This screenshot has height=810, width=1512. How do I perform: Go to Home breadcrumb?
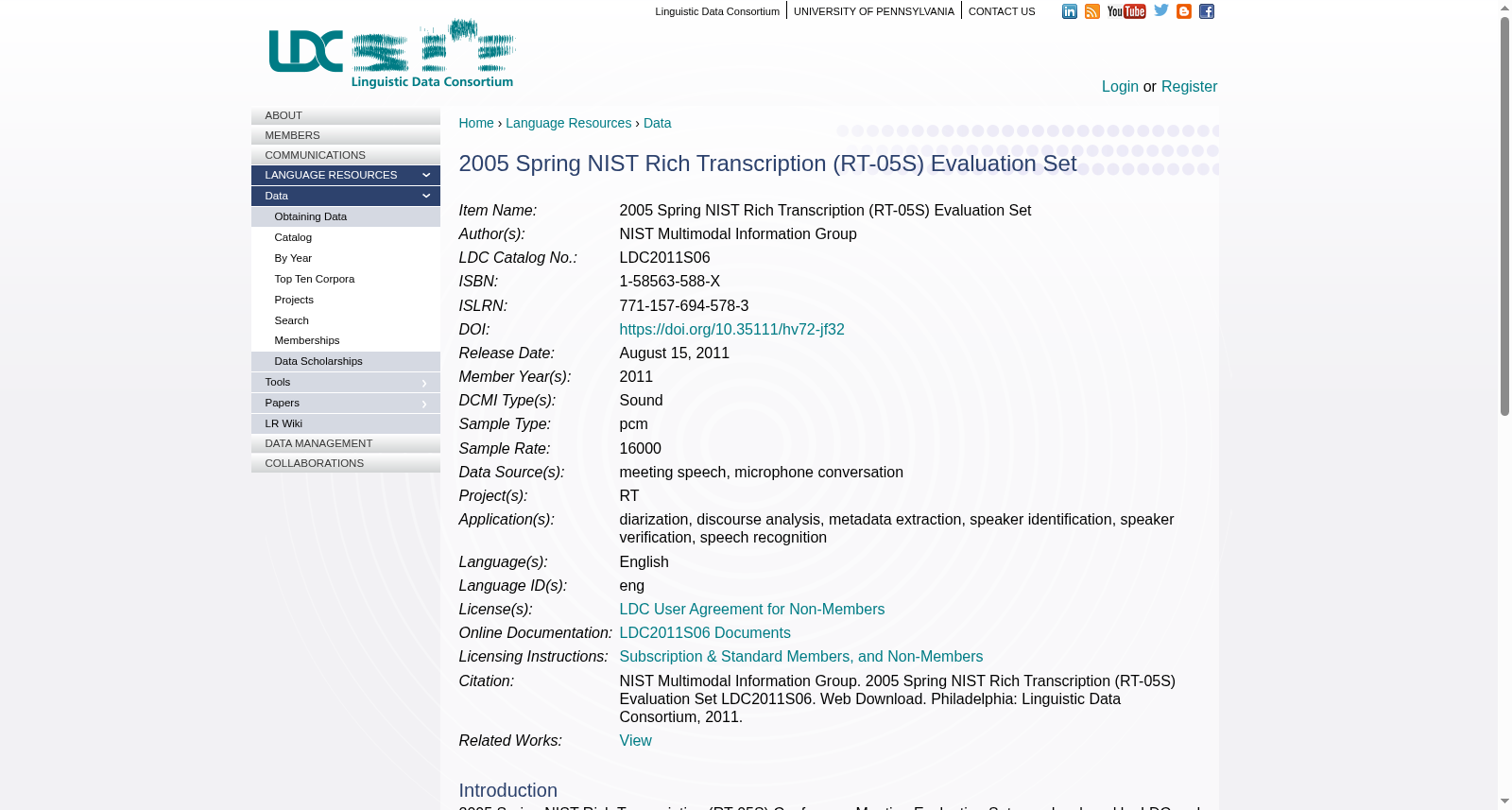476,123
